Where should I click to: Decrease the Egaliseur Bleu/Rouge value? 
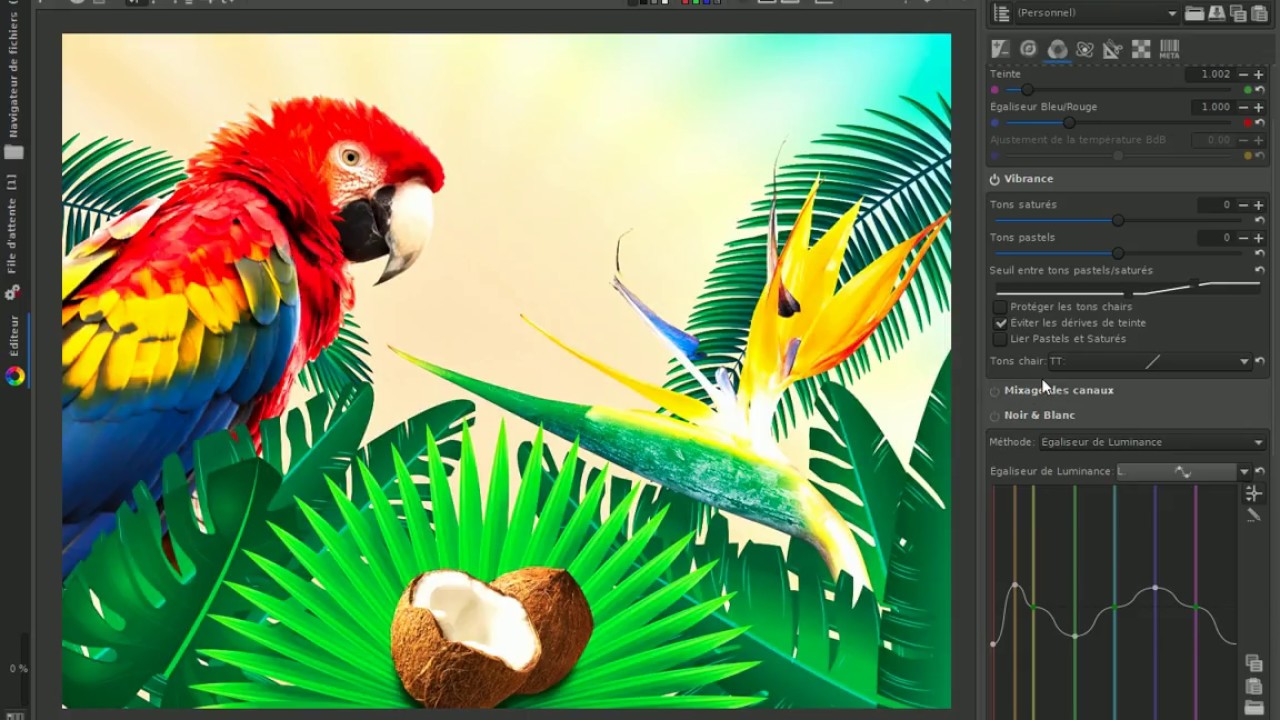coord(1244,107)
